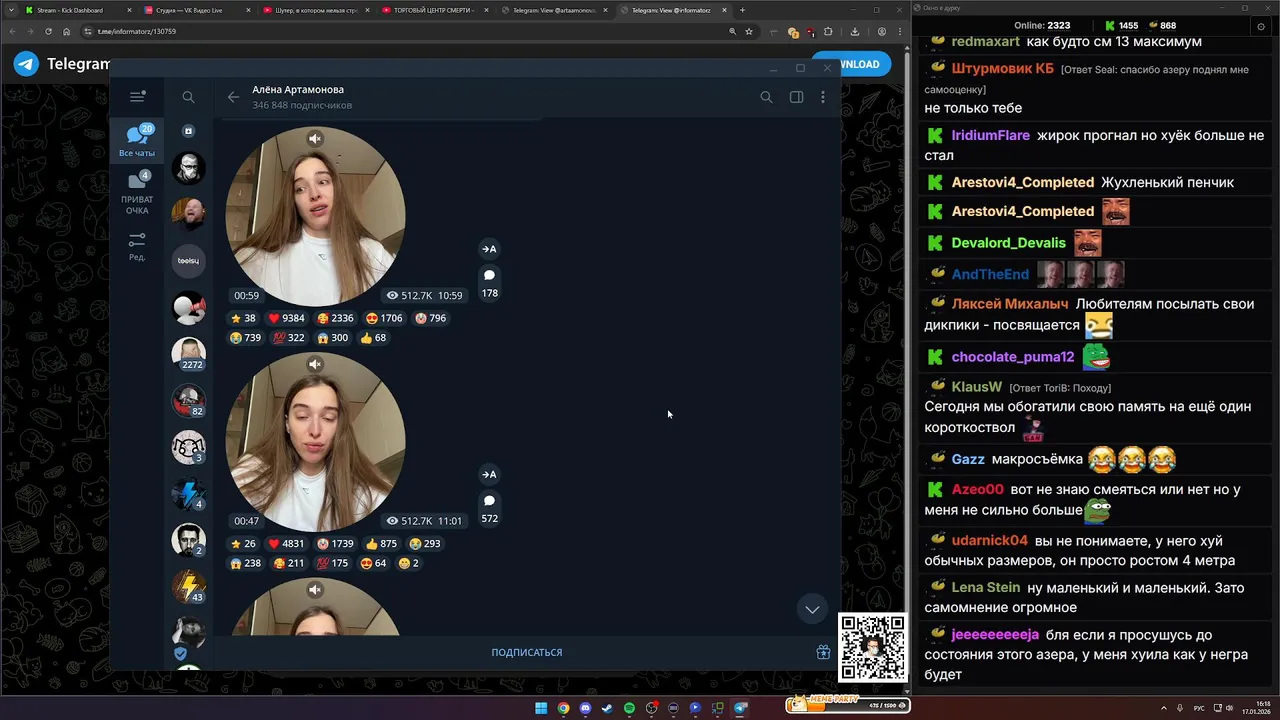Open Discord from the taskbar
Screen dimensions: 1280x720
coord(585,708)
